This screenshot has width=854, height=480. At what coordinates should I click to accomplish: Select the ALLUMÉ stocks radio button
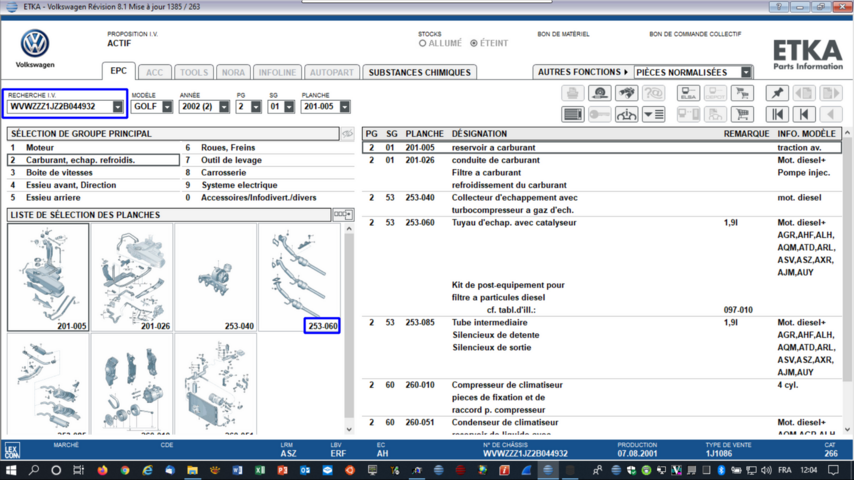423,44
